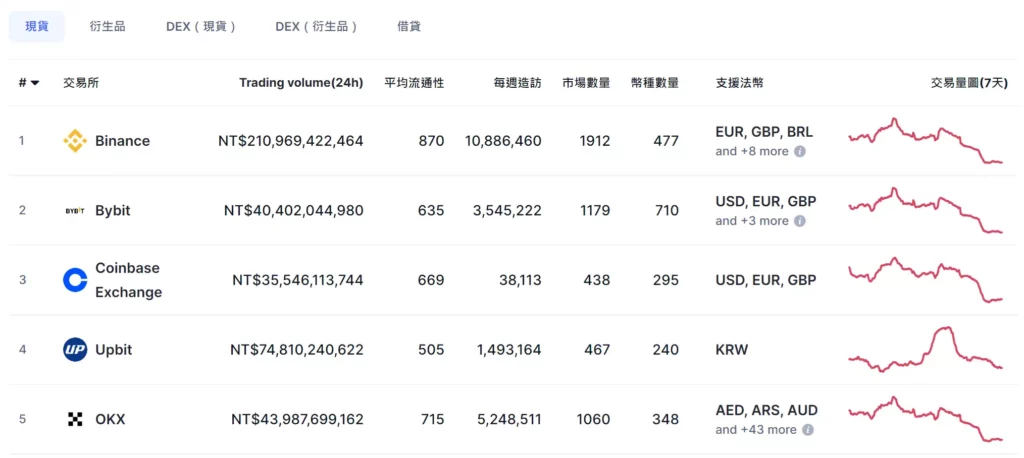Switch to the 衍生品 tab
This screenshot has height=458, width=1024.
point(107,27)
